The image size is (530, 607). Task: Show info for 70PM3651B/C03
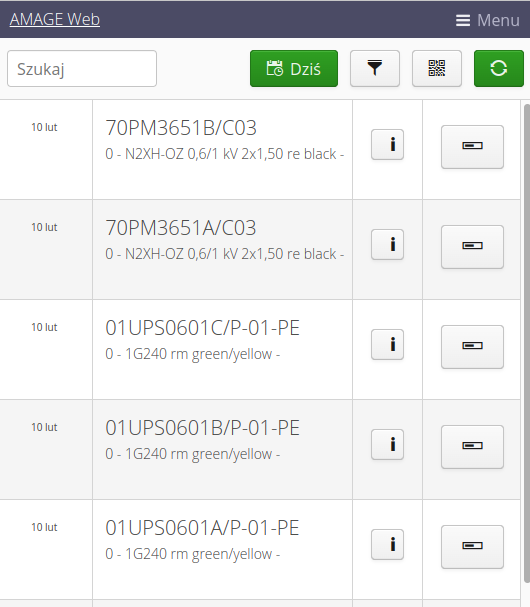(388, 144)
